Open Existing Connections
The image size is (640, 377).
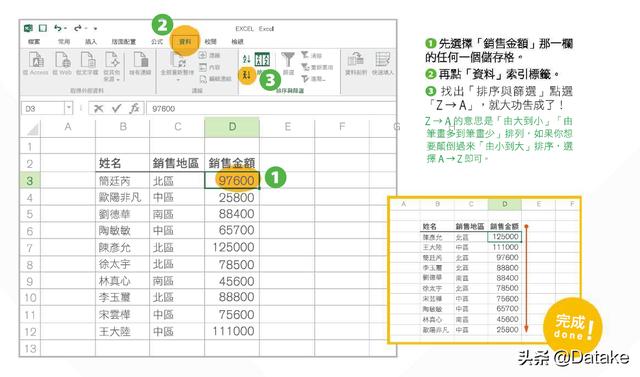click(140, 64)
